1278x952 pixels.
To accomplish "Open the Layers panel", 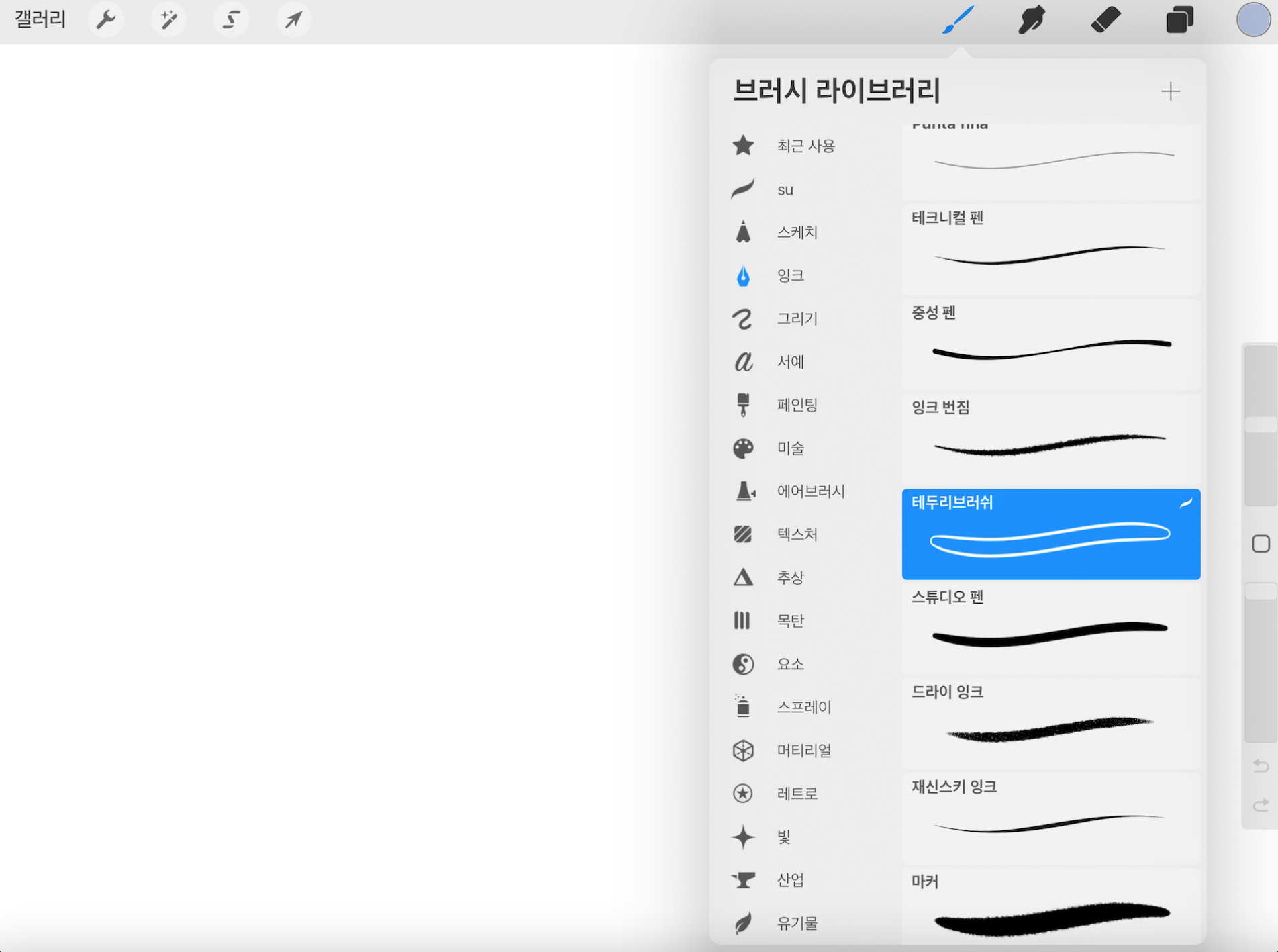I will [x=1179, y=19].
